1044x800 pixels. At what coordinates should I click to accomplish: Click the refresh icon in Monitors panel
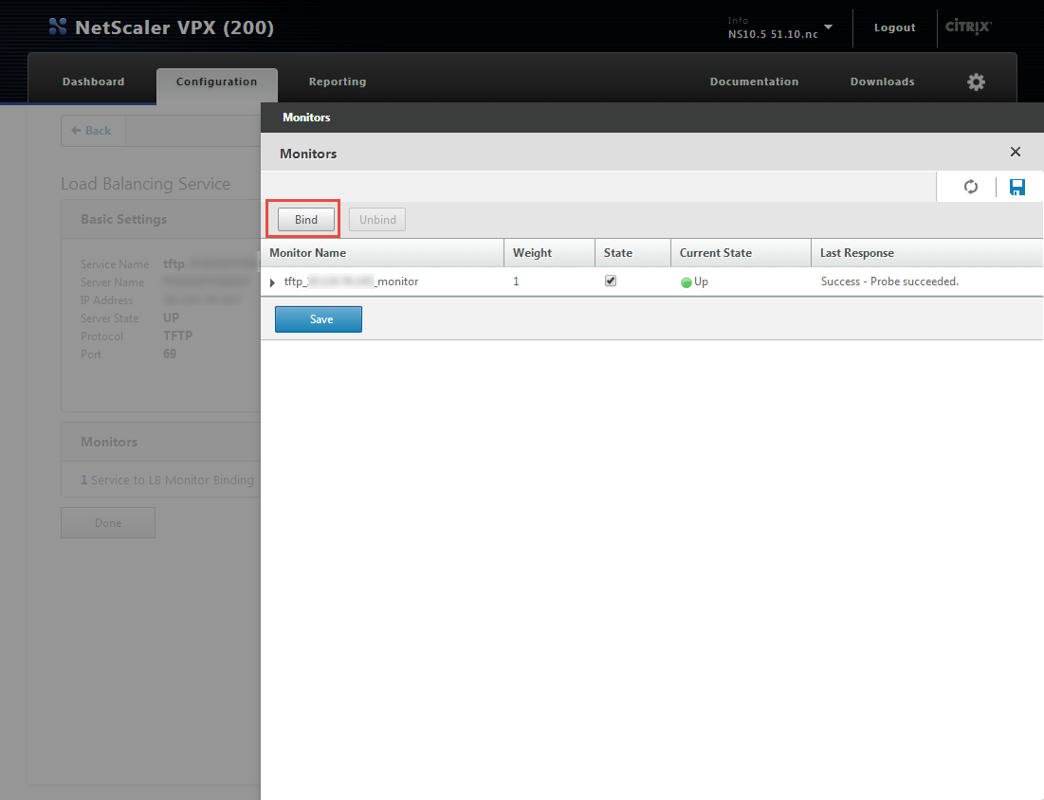970,187
